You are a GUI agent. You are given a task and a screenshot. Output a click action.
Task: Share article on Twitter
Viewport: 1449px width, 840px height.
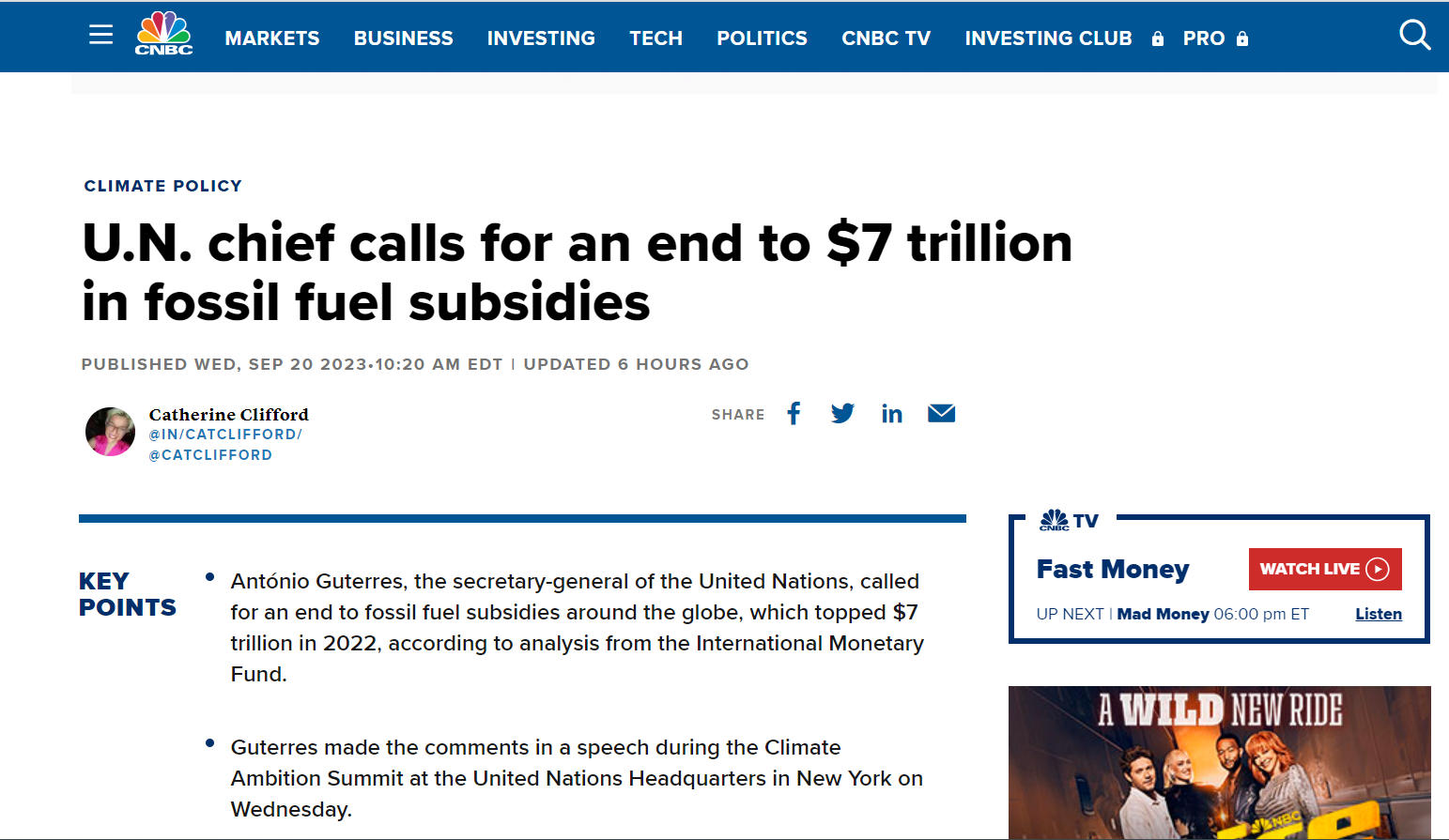coord(842,414)
